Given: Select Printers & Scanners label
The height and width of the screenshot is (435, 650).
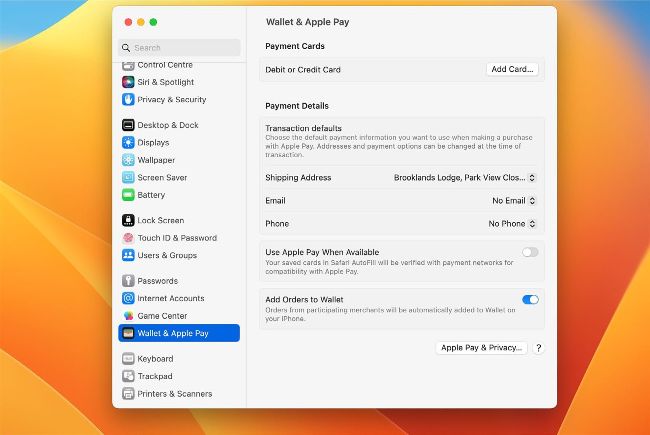Looking at the screenshot, I should coord(175,393).
